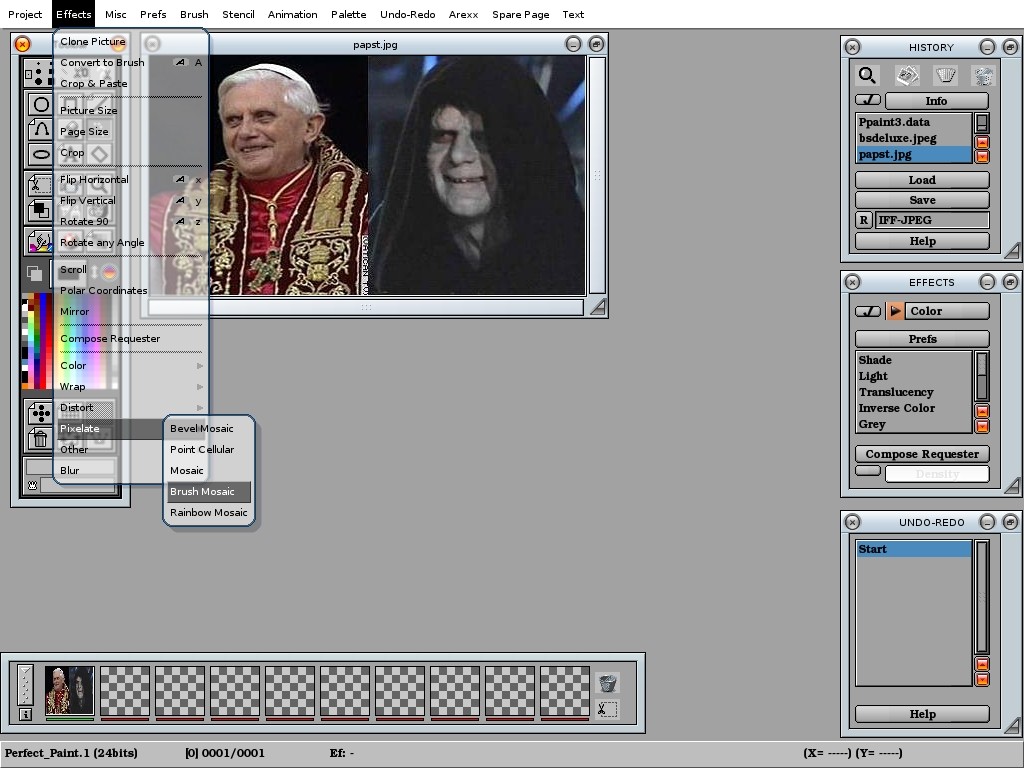Click Prefs button in Effects panel
This screenshot has width=1024, height=768.
pos(922,338)
